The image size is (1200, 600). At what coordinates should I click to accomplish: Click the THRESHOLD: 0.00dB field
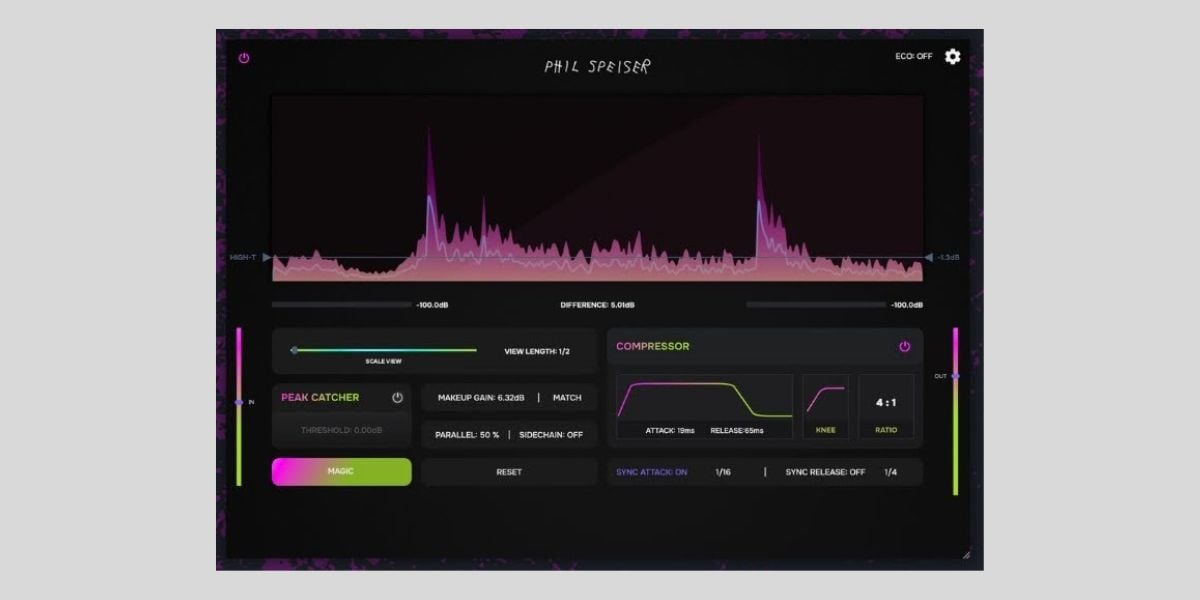[x=342, y=430]
